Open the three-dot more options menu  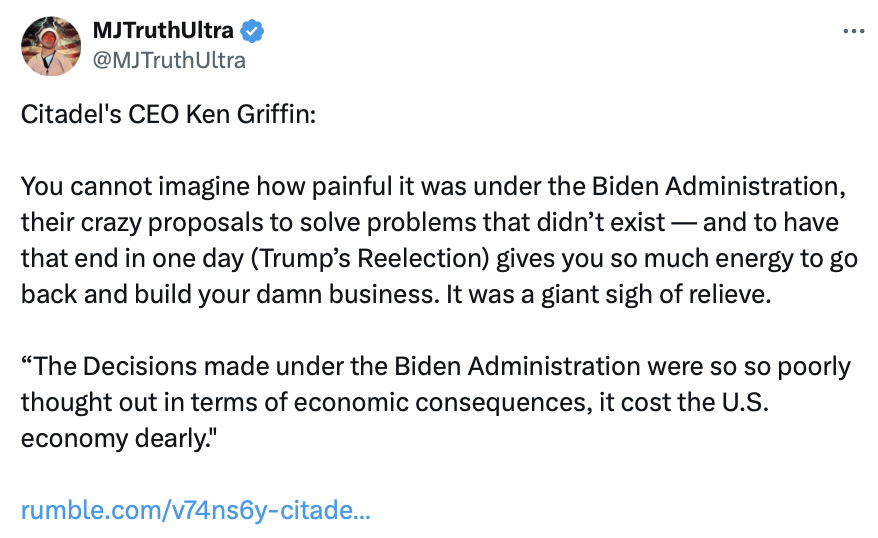pyautogui.click(x=853, y=31)
